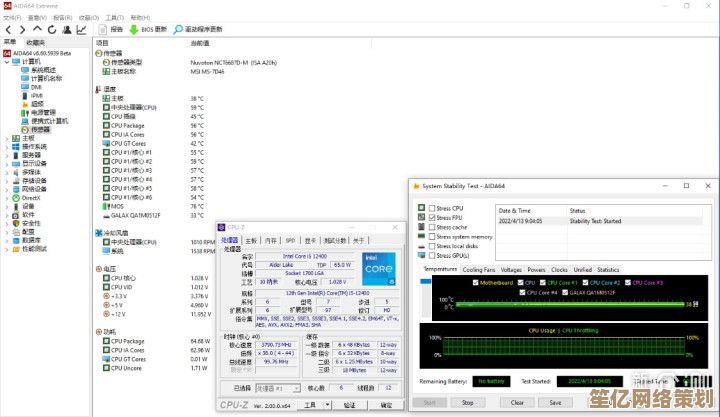Expand the 软件 tree node
Image resolution: width=720 pixels, height=417 pixels.
[x=7, y=215]
